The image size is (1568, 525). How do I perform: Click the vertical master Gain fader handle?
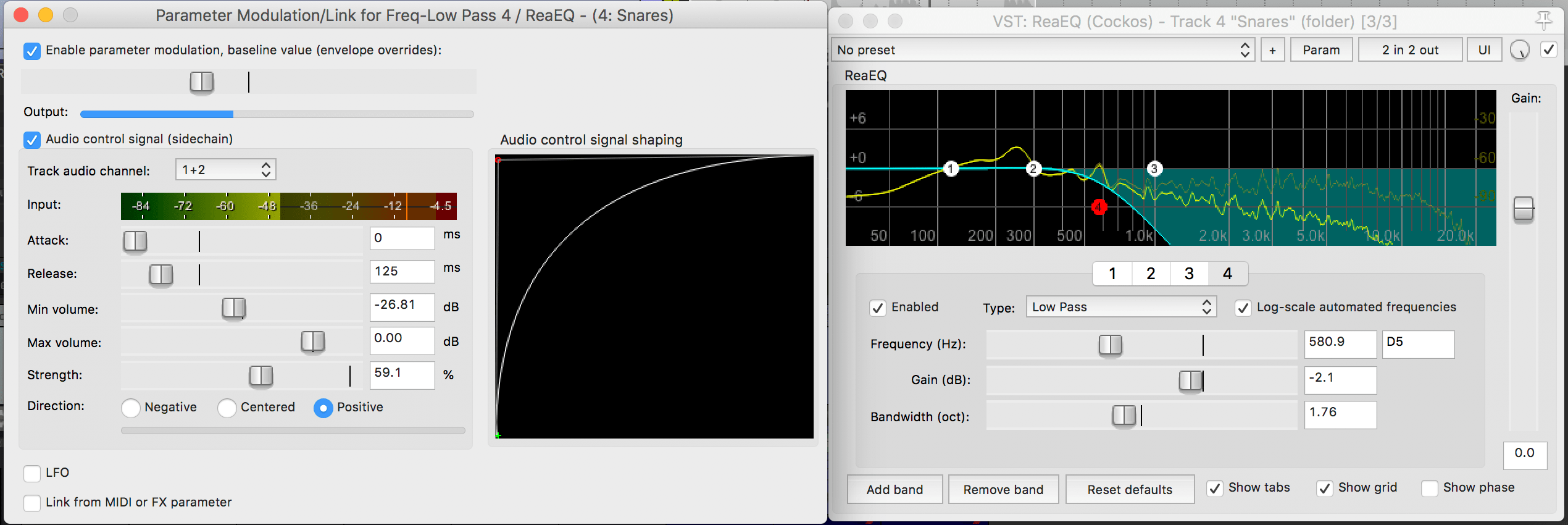(1524, 209)
